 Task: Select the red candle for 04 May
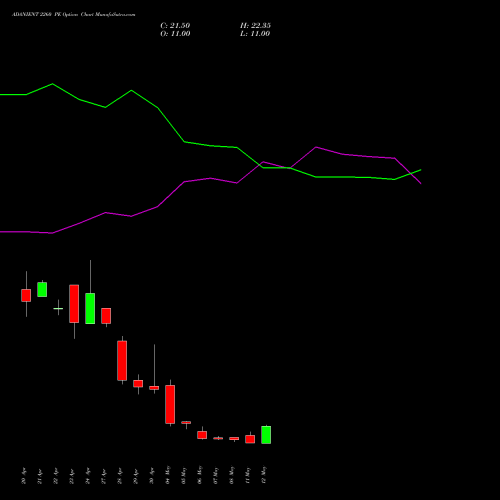click(170, 404)
